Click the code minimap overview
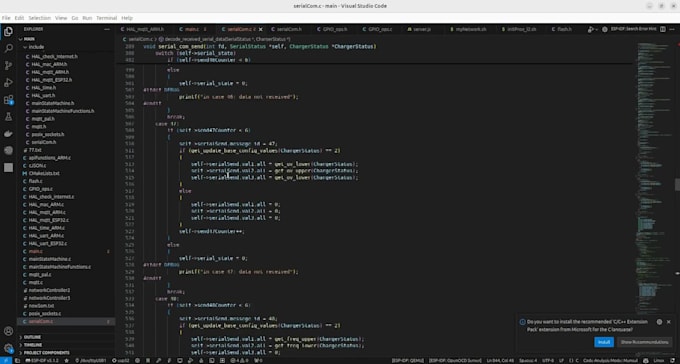Screen dimensions: 680x364 654,174
